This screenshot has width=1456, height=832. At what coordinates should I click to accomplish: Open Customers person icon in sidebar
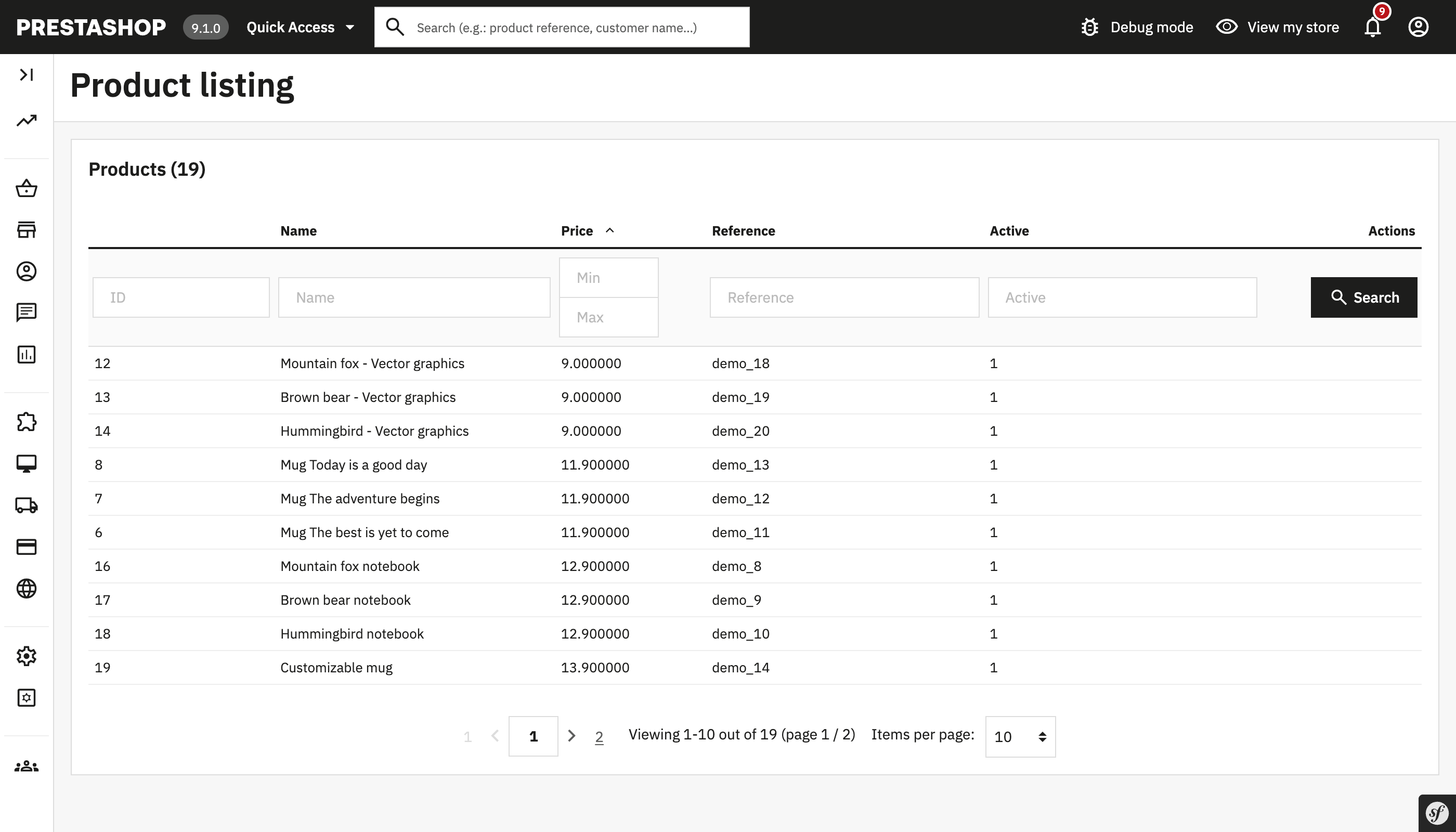point(27,271)
